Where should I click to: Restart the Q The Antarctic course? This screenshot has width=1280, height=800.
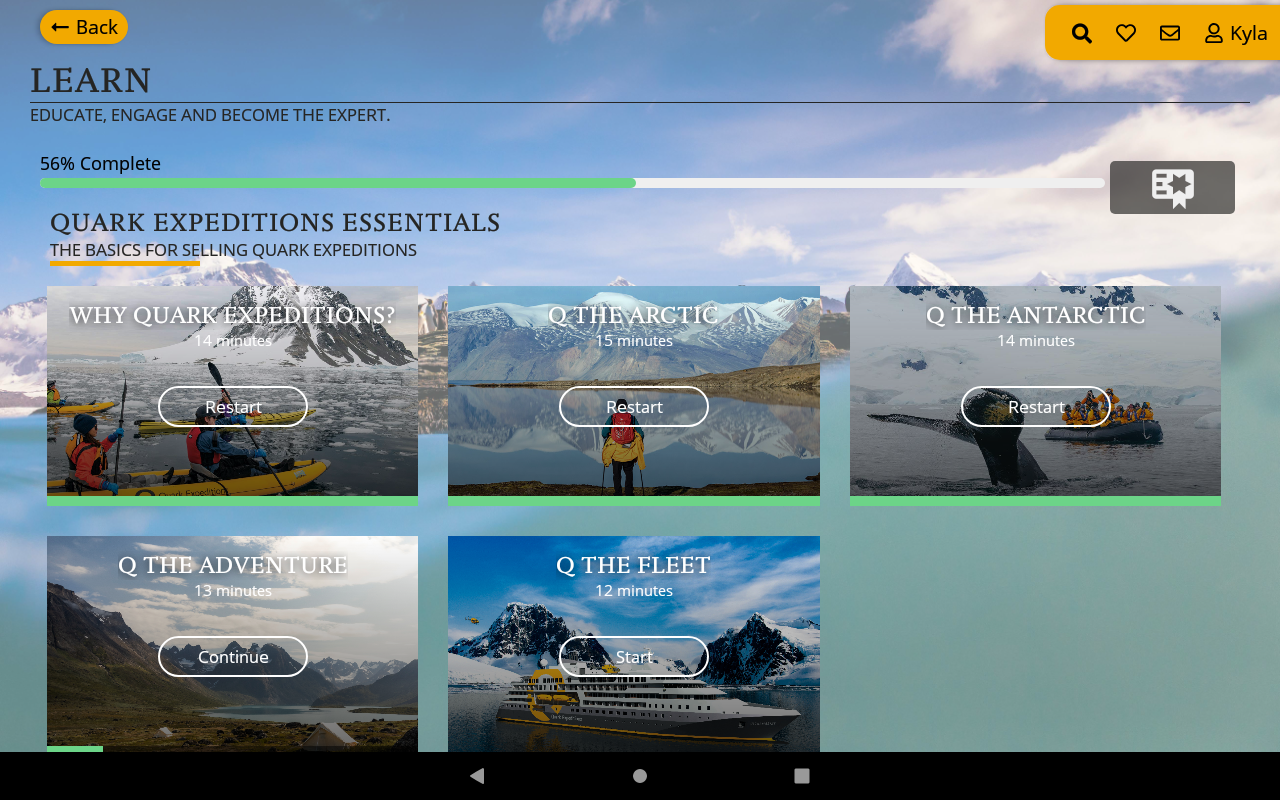point(1036,407)
